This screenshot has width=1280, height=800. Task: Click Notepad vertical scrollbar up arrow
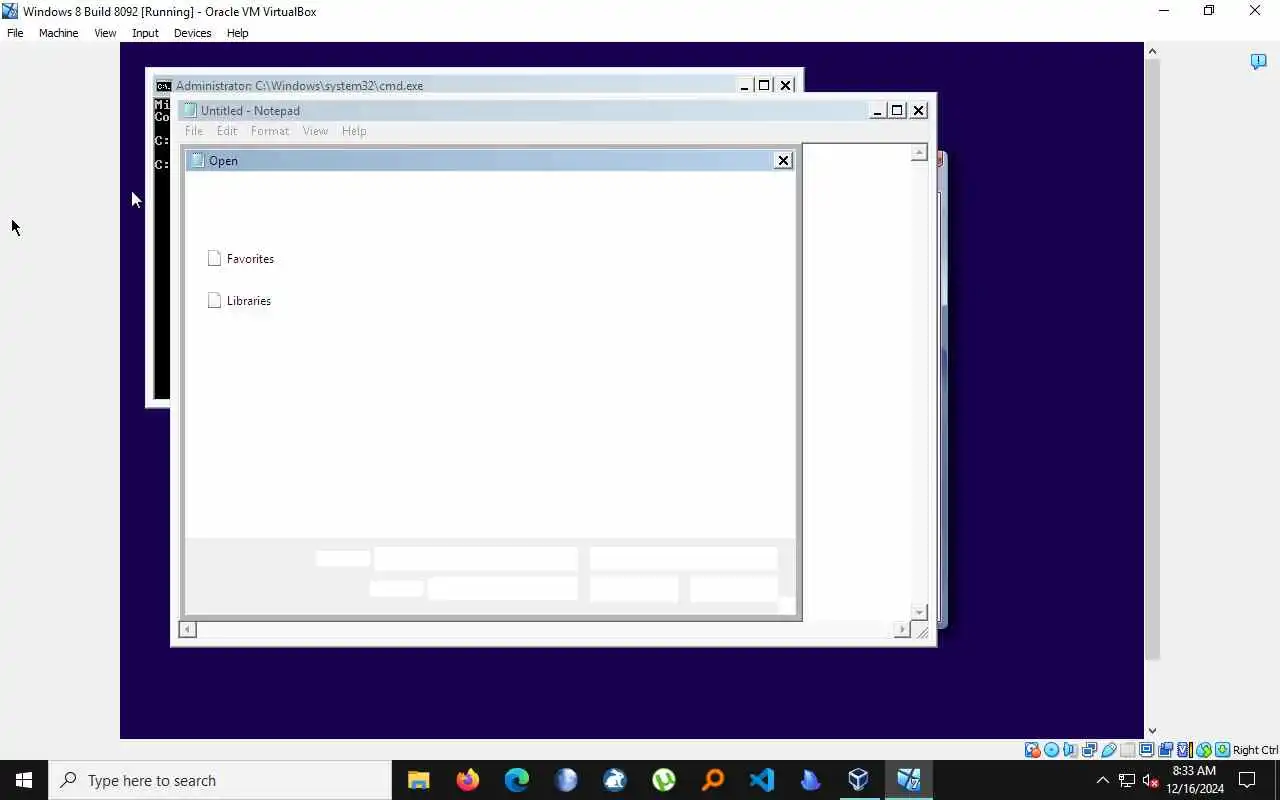point(919,153)
